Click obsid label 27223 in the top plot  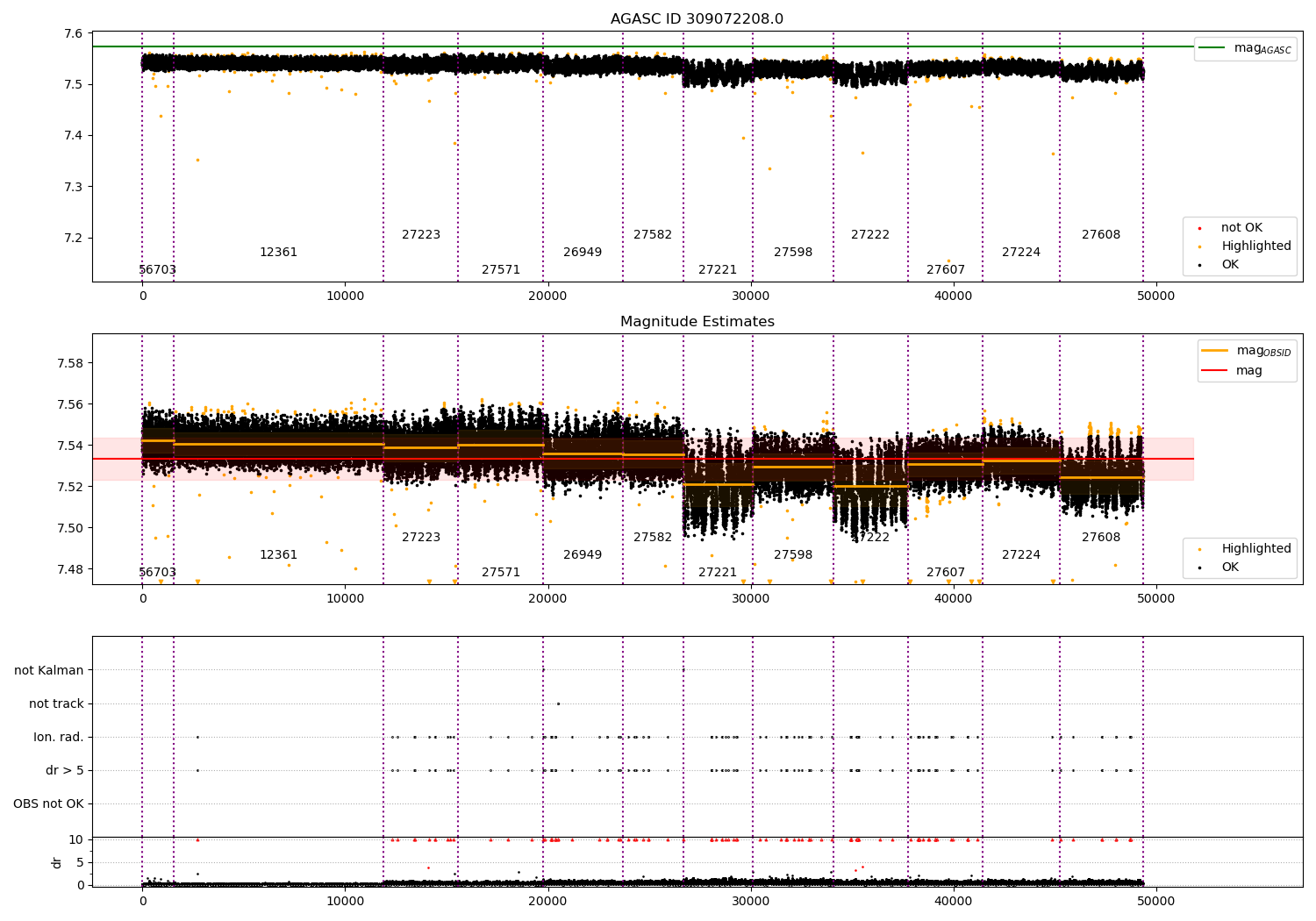click(x=421, y=234)
